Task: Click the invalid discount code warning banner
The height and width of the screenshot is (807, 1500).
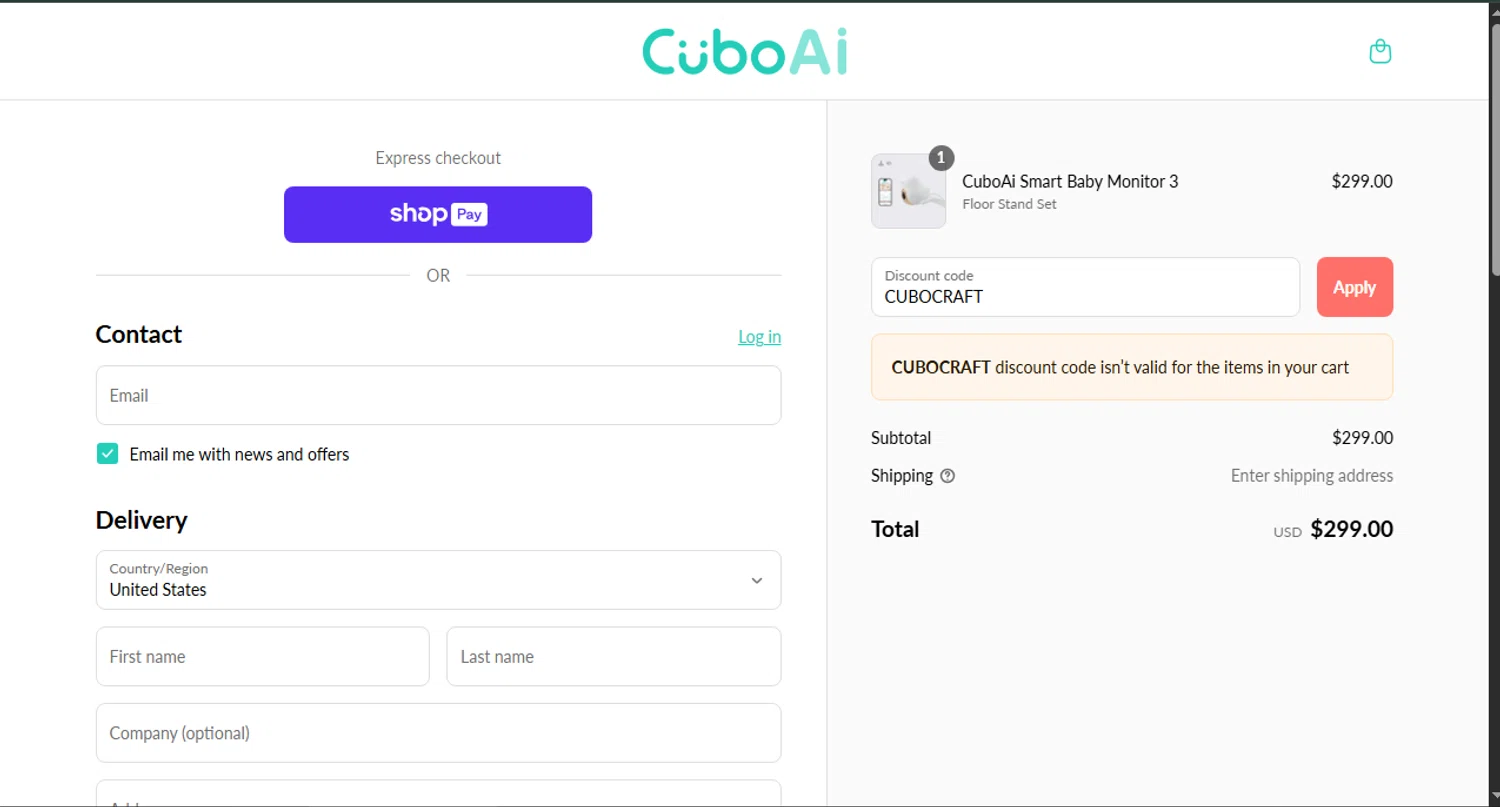Action: (x=1132, y=367)
